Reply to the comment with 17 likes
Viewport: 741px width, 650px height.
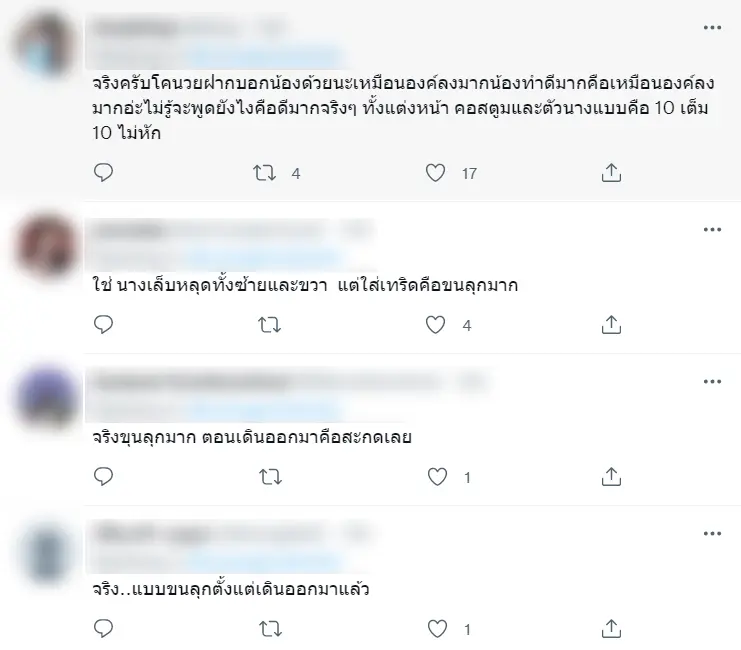[x=103, y=173]
